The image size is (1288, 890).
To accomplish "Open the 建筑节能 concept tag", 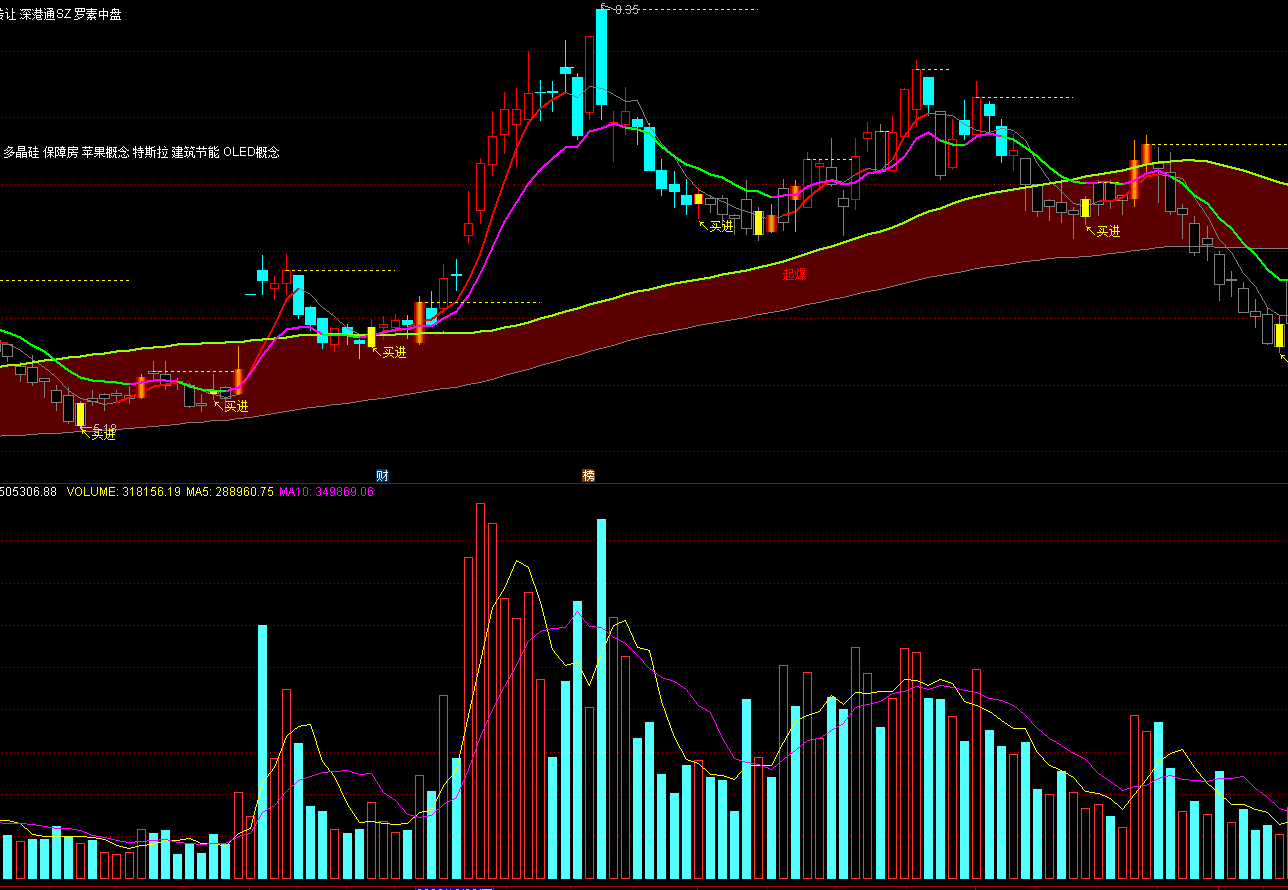I will [x=195, y=152].
